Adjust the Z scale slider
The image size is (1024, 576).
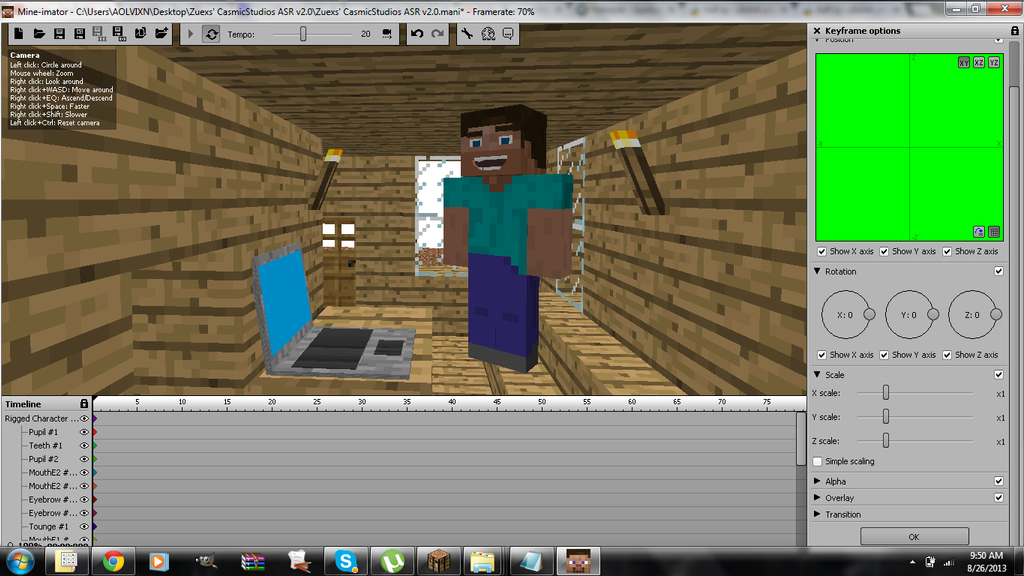pos(886,440)
